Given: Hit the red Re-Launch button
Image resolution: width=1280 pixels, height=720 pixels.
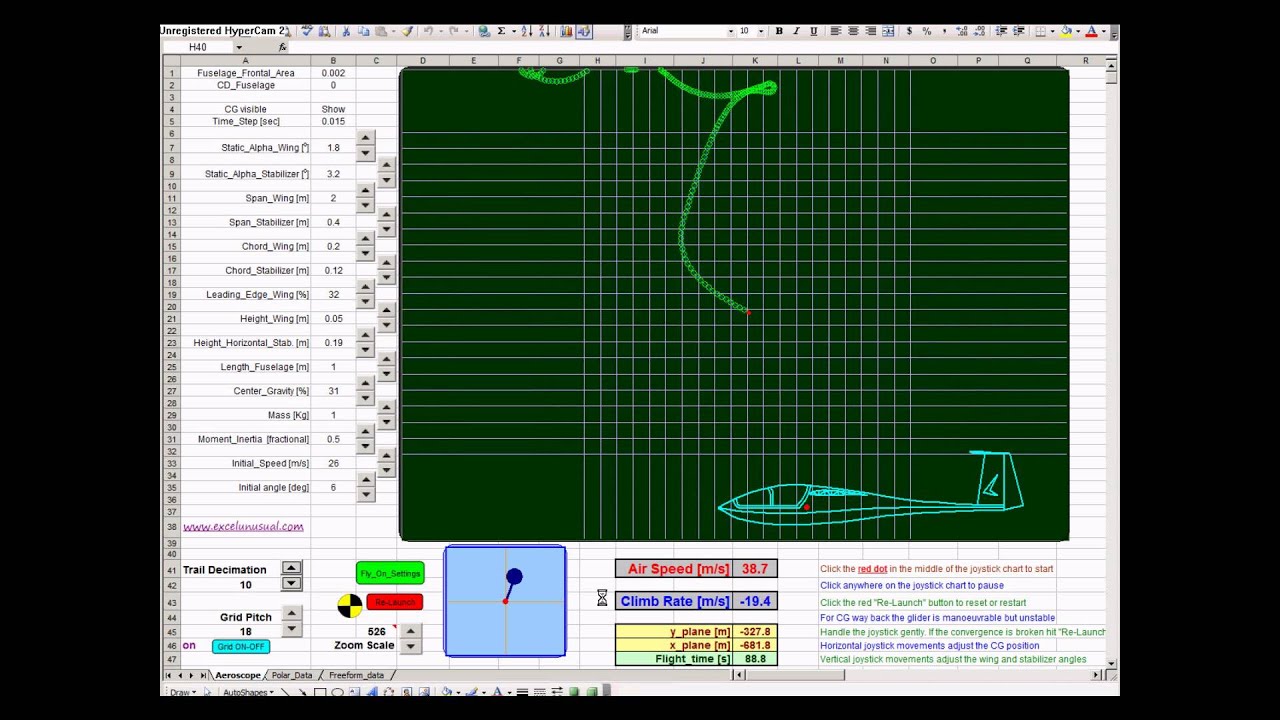Looking at the screenshot, I should [x=394, y=602].
